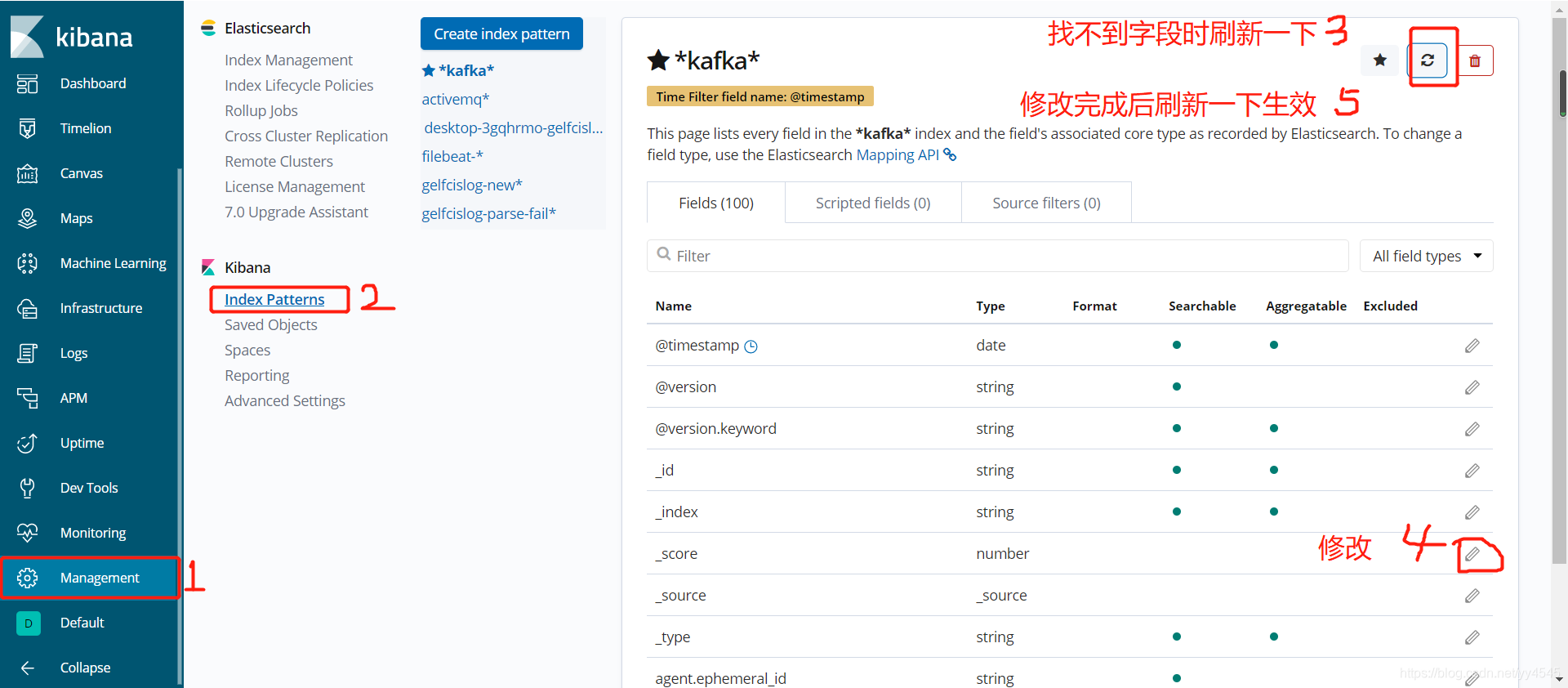Screen dimensions: 1568x688
Task: Edit the @version.keyword field pencil
Action: [x=1472, y=429]
